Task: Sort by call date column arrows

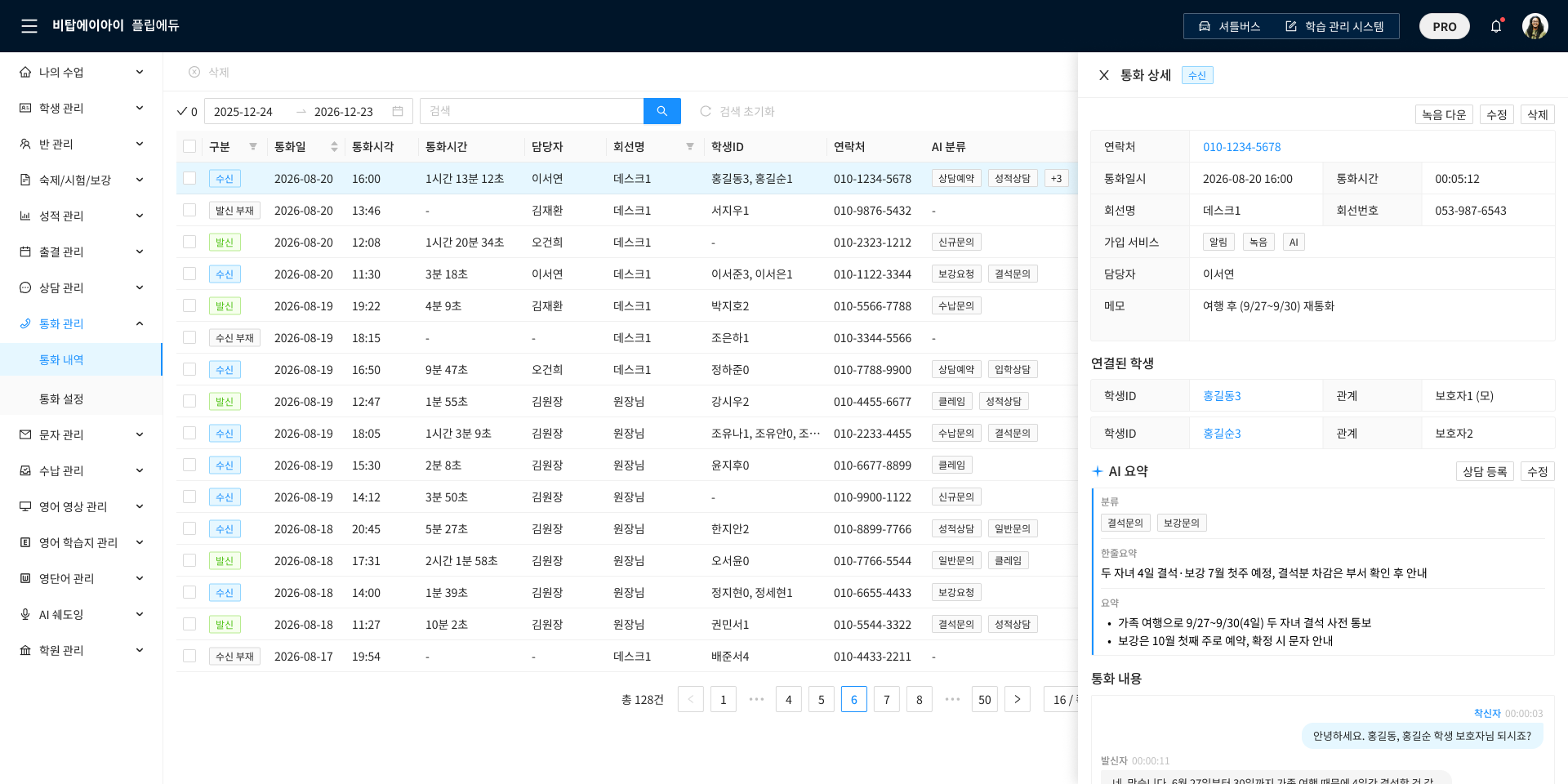Action: pos(334,146)
